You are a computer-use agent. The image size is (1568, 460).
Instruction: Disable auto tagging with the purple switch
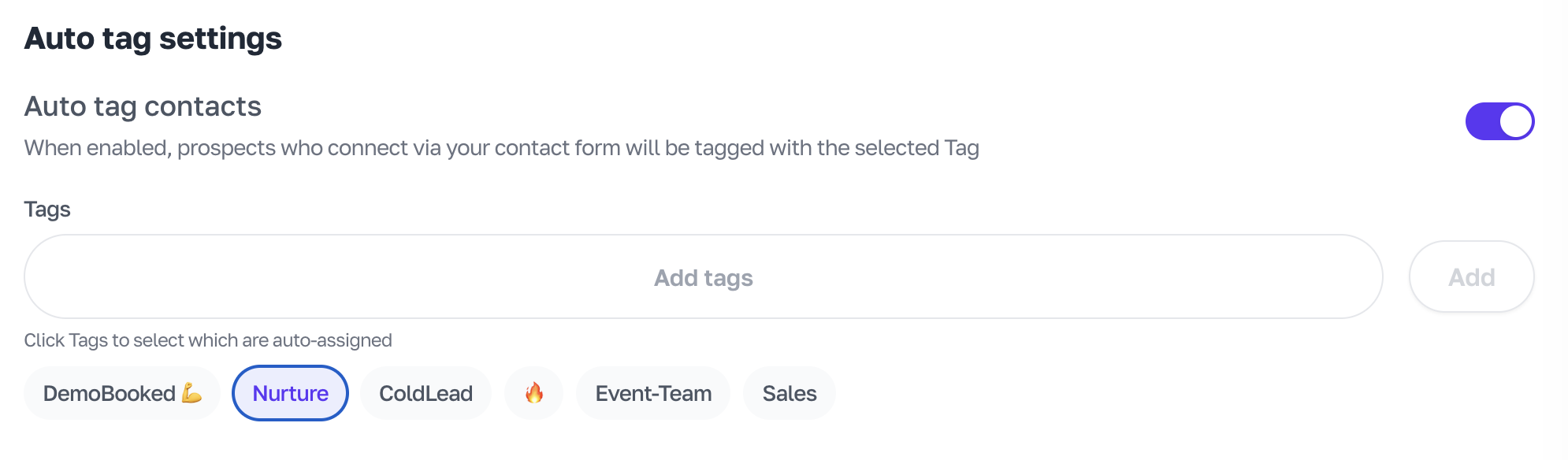click(1499, 121)
